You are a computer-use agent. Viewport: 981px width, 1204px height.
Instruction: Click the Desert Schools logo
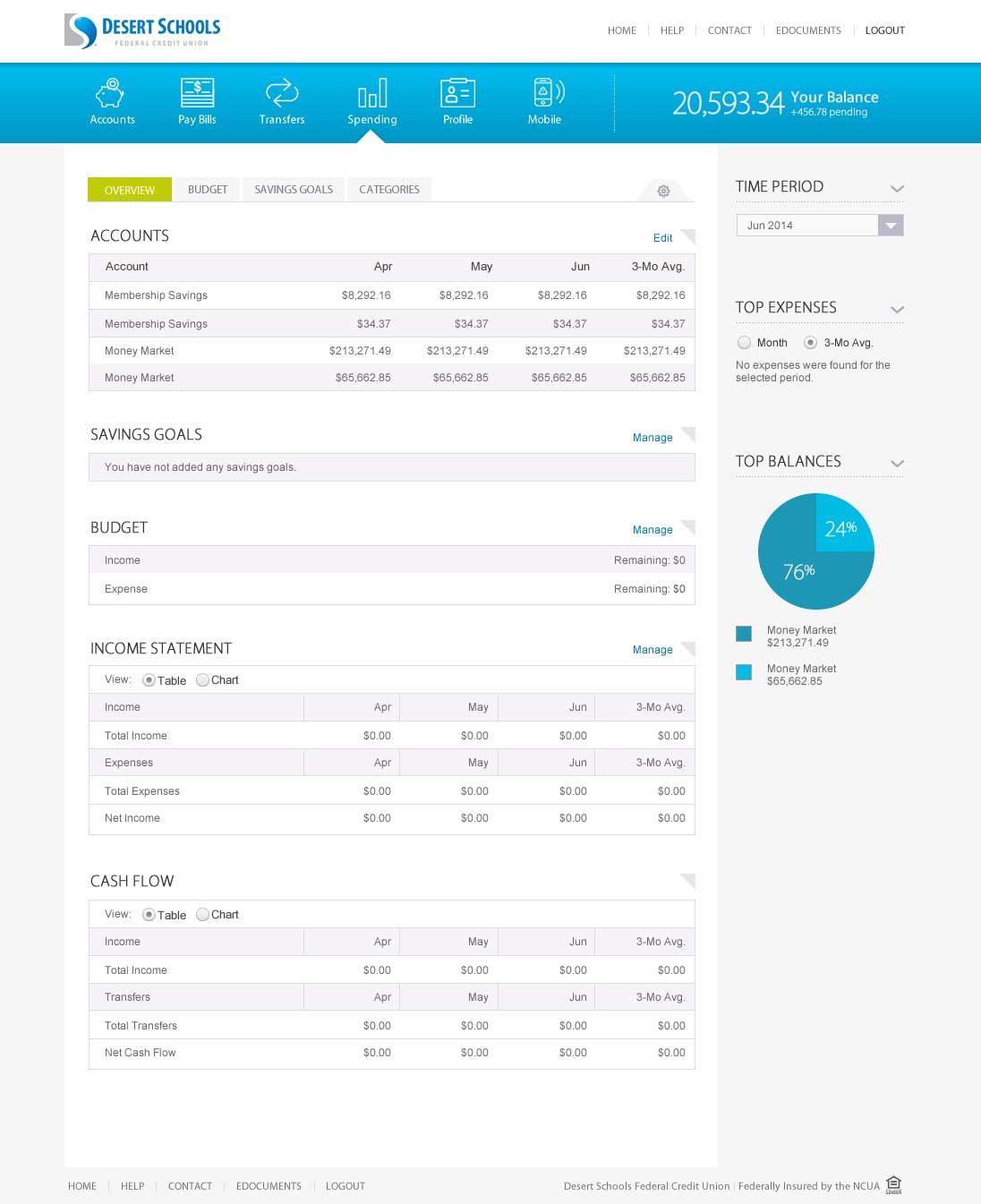coord(142,31)
